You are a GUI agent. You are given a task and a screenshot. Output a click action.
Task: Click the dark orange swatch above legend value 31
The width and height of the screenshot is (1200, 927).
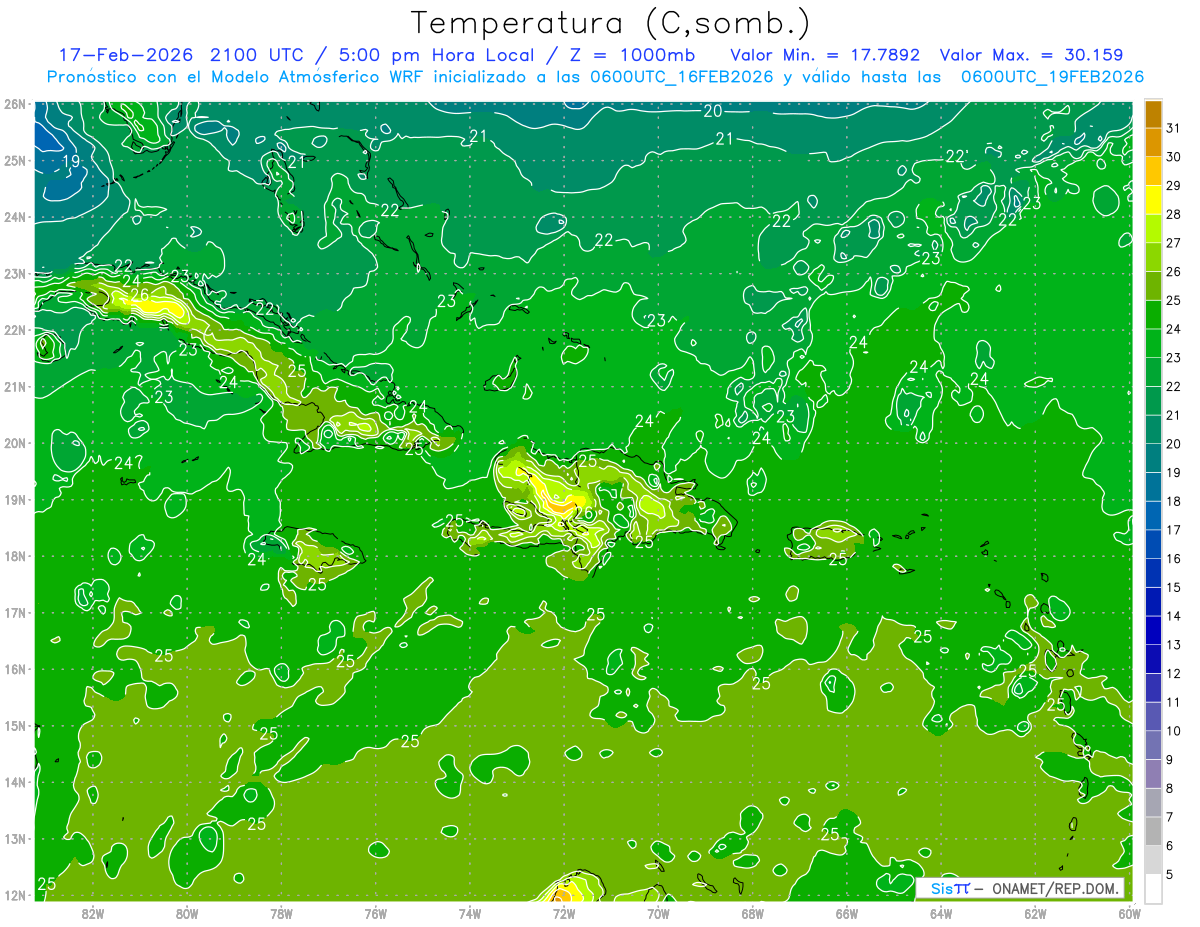(x=1153, y=114)
